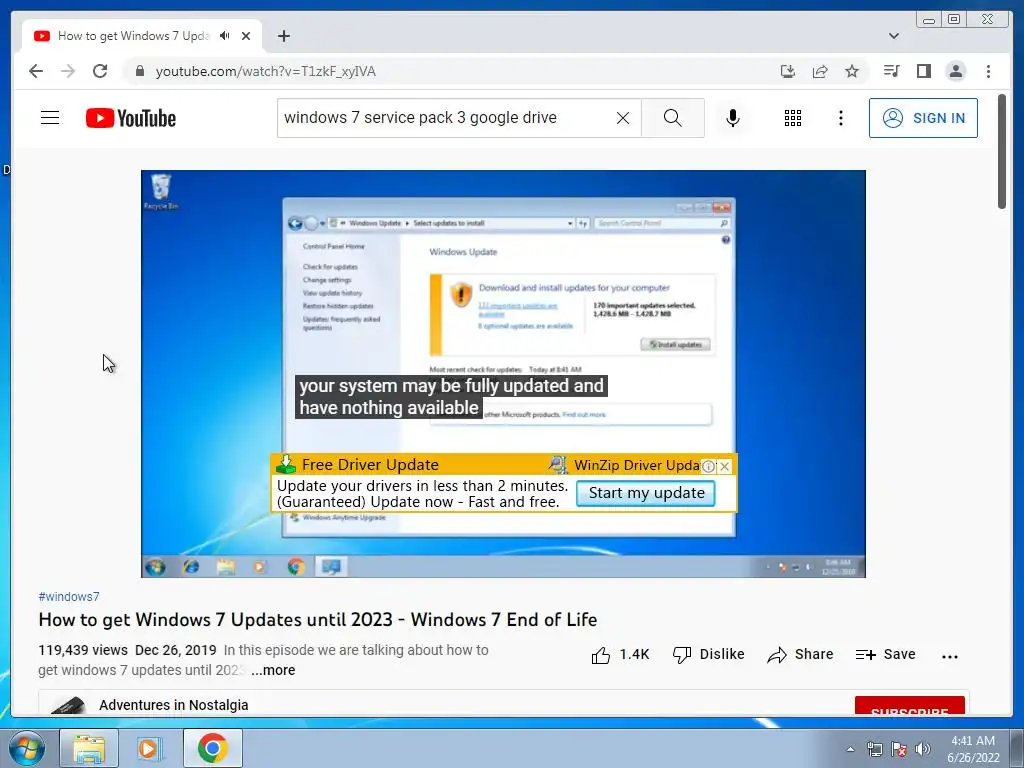Close the WinZip driver ad overlay
Viewport: 1024px width, 768px height.
[725, 466]
